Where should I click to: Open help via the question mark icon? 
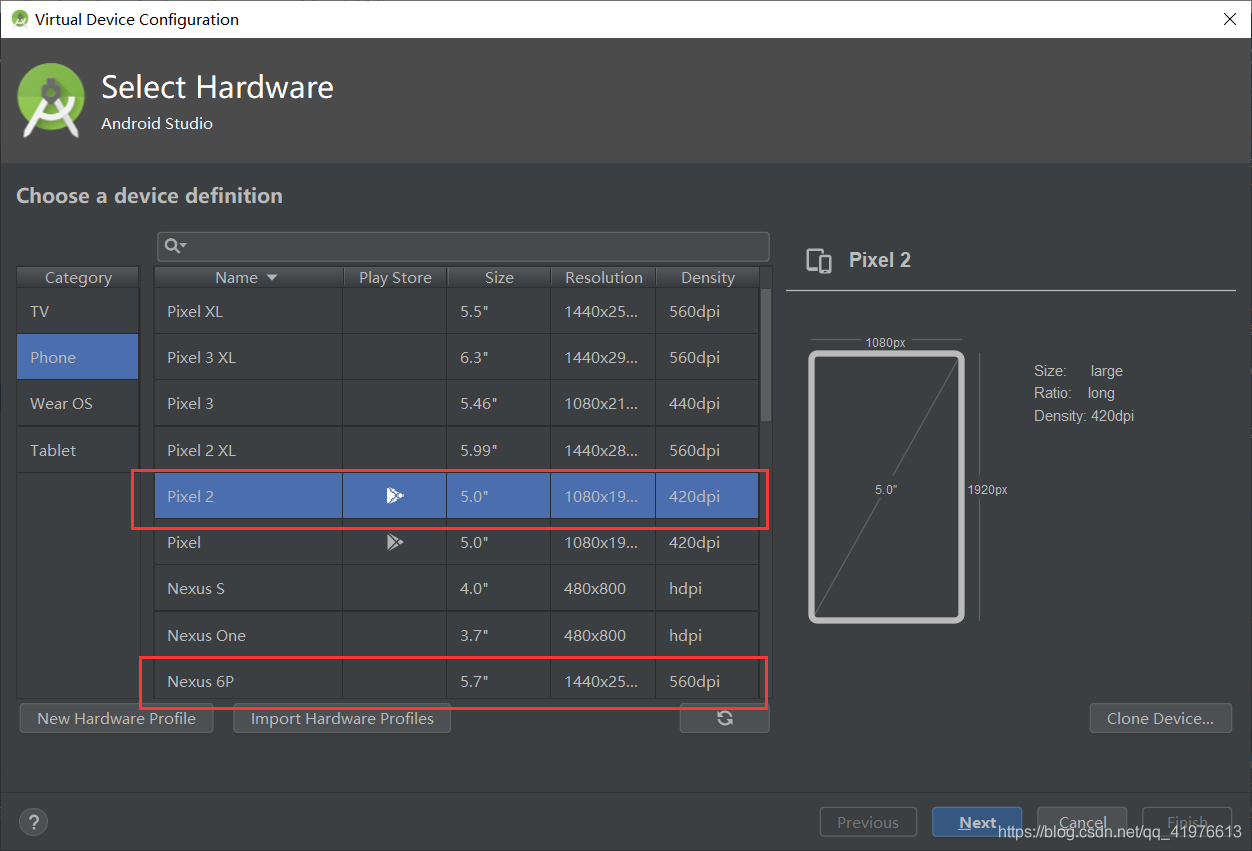pyautogui.click(x=33, y=821)
